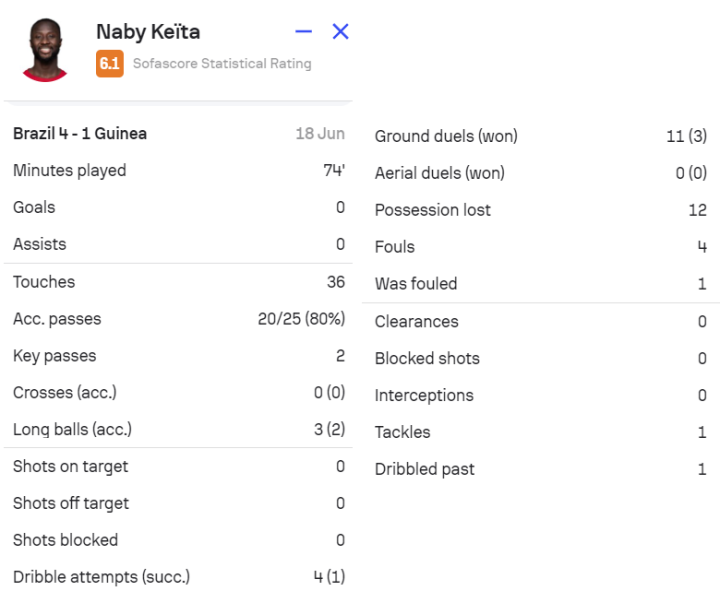This screenshot has width=720, height=591.
Task: Select the Touches stat row
Action: pyautogui.click(x=178, y=282)
